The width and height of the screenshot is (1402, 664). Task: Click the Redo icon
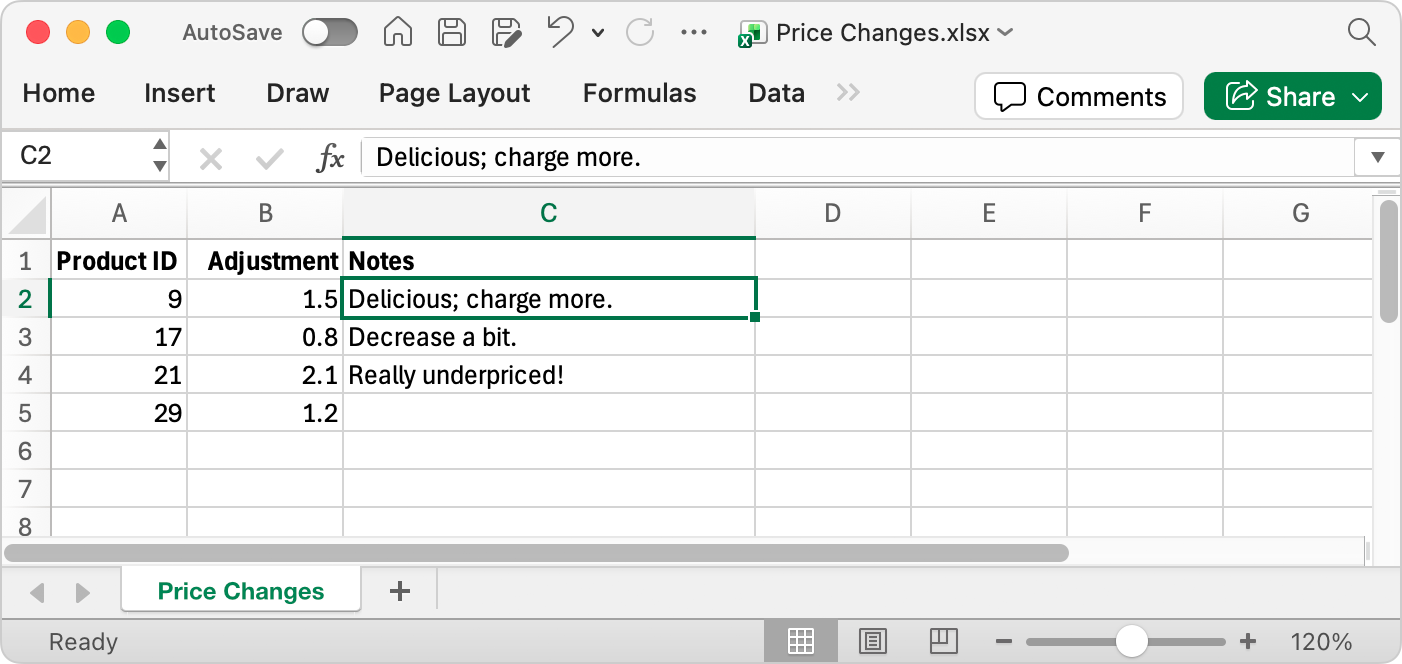coord(639,32)
